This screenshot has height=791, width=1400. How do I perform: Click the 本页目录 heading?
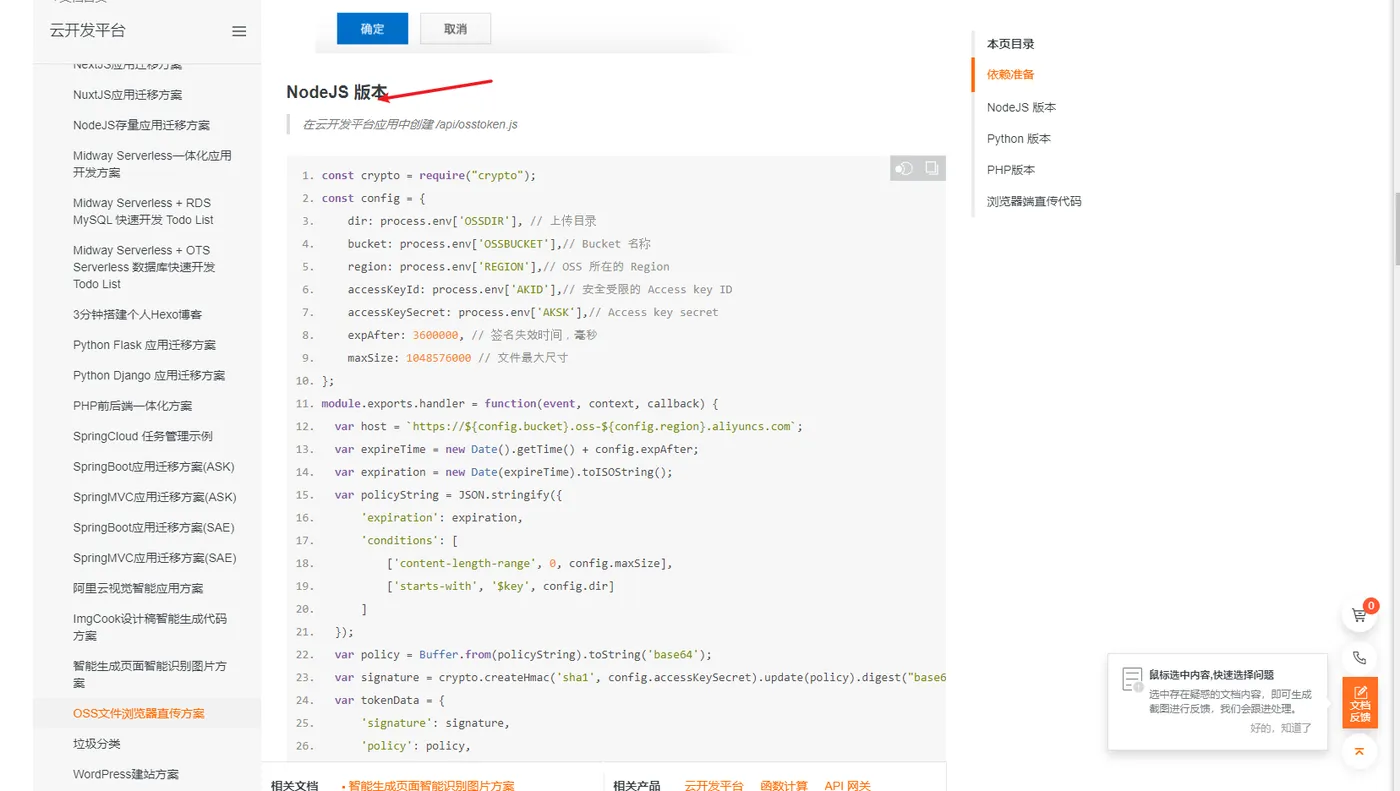[x=1010, y=44]
